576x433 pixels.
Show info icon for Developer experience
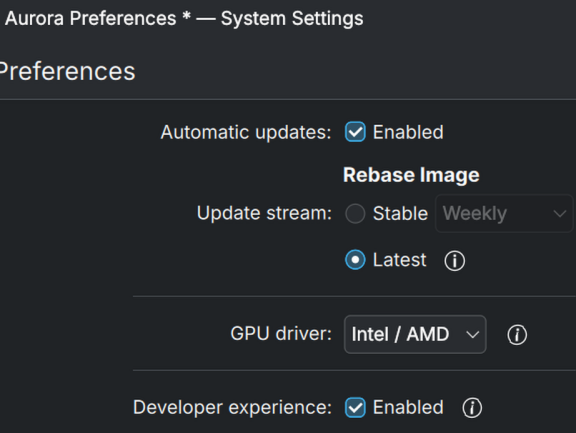click(472, 408)
